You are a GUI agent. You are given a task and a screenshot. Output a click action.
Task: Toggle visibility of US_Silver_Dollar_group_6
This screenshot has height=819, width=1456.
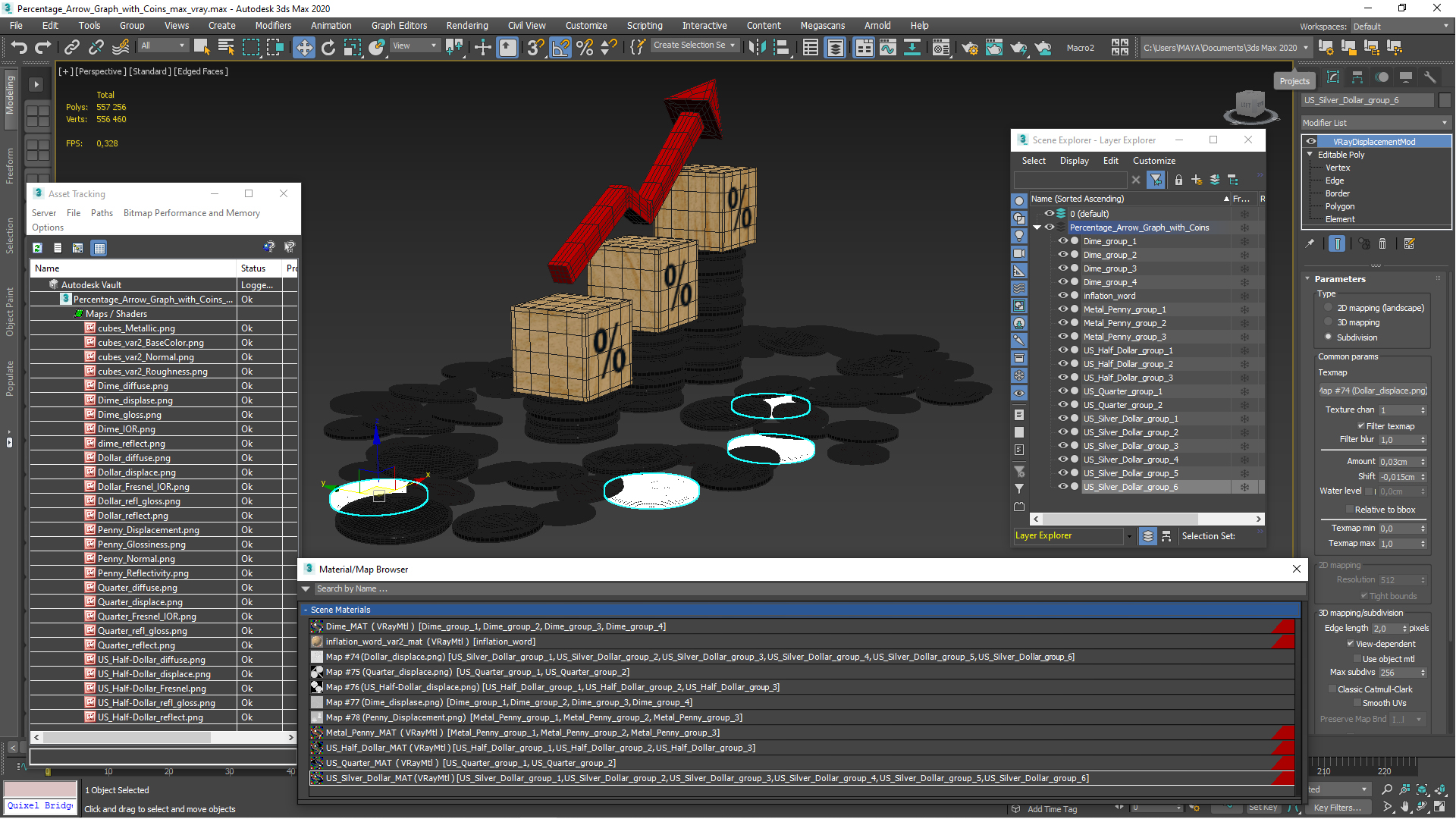click(1062, 487)
